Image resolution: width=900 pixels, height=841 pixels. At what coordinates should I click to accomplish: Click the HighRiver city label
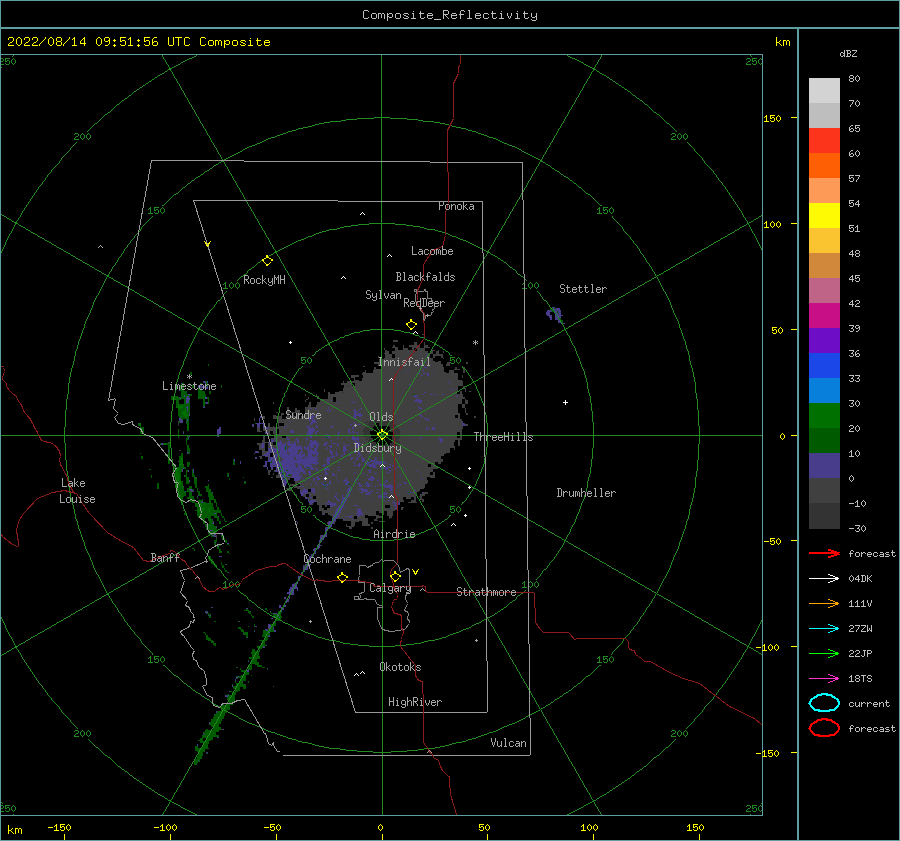(x=414, y=702)
